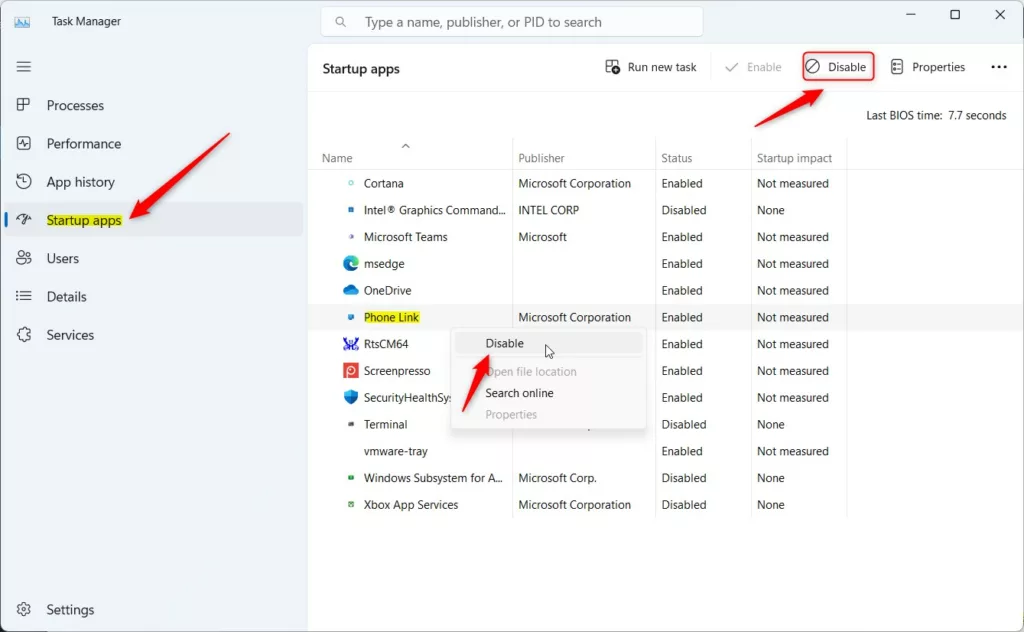Click the Cortana circle icon
Image resolution: width=1024 pixels, height=632 pixels.
point(351,183)
